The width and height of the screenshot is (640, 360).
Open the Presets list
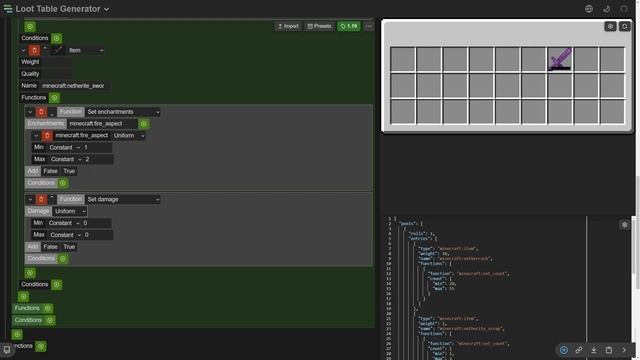click(x=319, y=26)
